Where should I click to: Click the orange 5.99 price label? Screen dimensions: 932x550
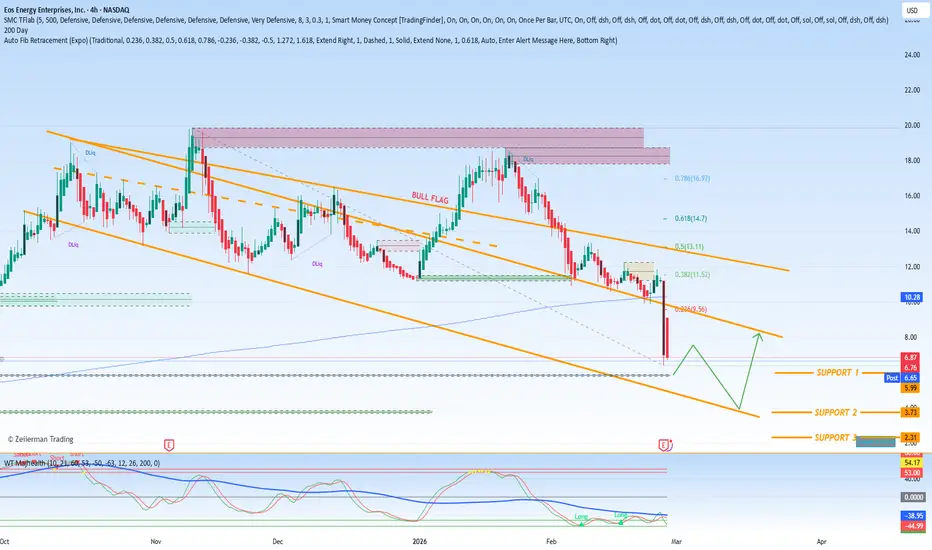(x=911, y=388)
